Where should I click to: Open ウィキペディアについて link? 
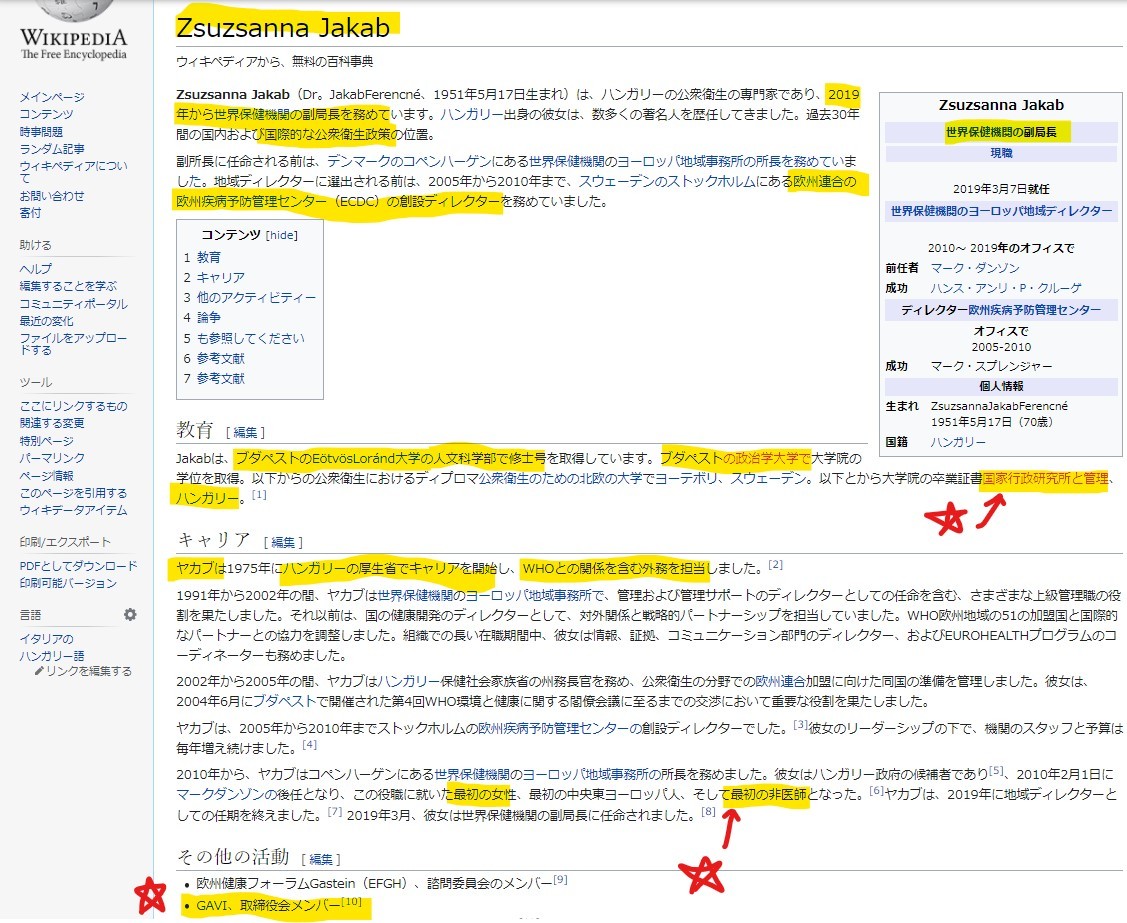point(73,171)
